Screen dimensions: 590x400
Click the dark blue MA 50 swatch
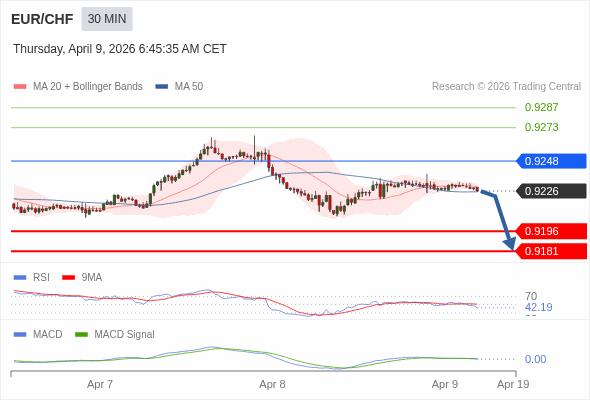pos(161,87)
